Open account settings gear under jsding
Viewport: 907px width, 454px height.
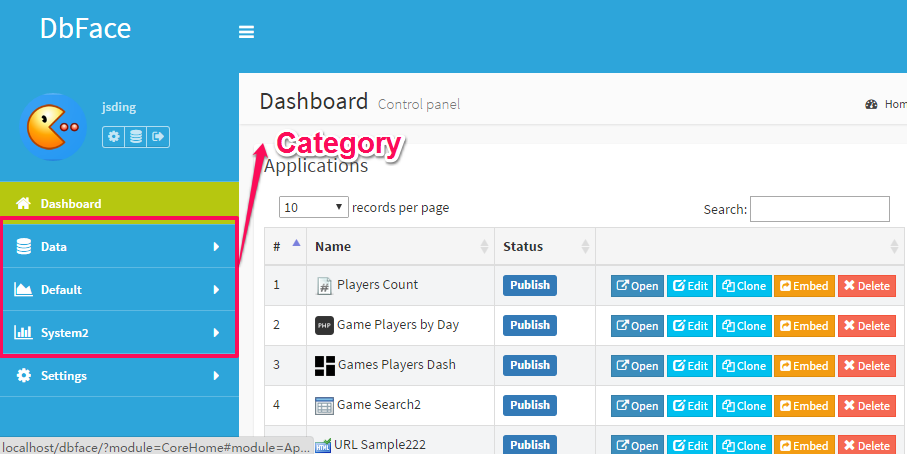pyautogui.click(x=114, y=137)
